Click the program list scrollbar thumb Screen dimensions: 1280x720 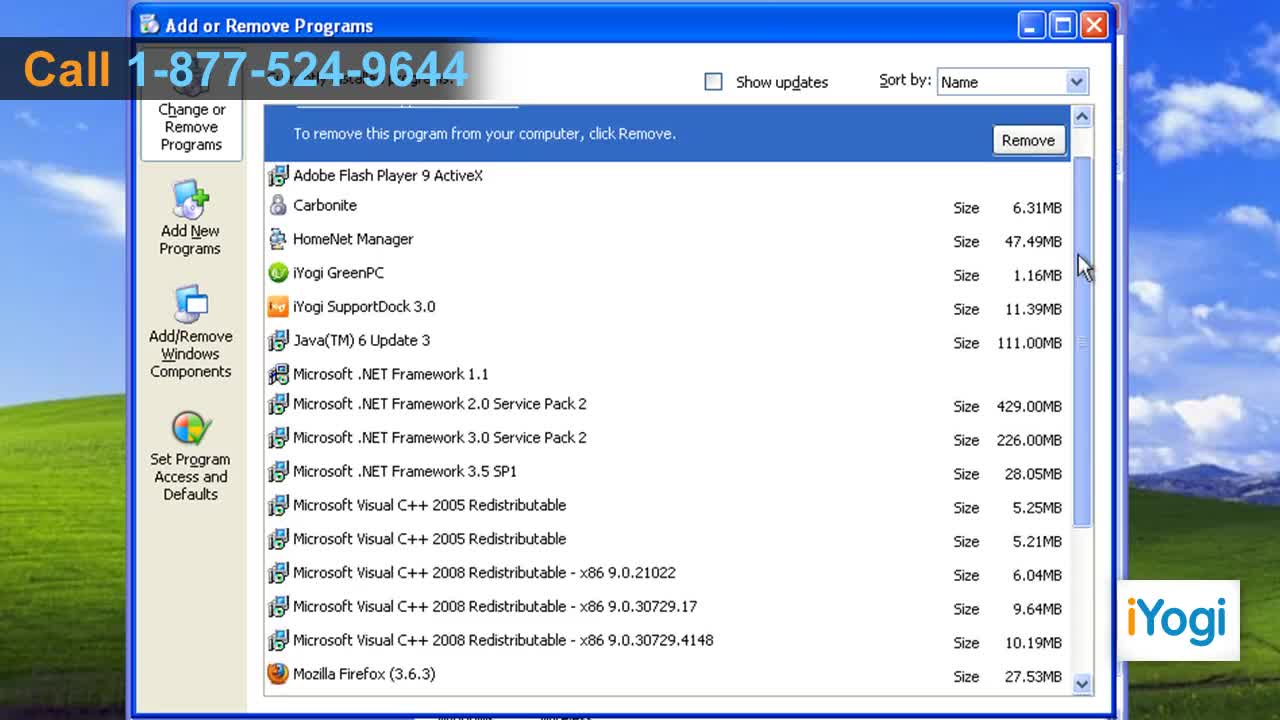[1082, 342]
